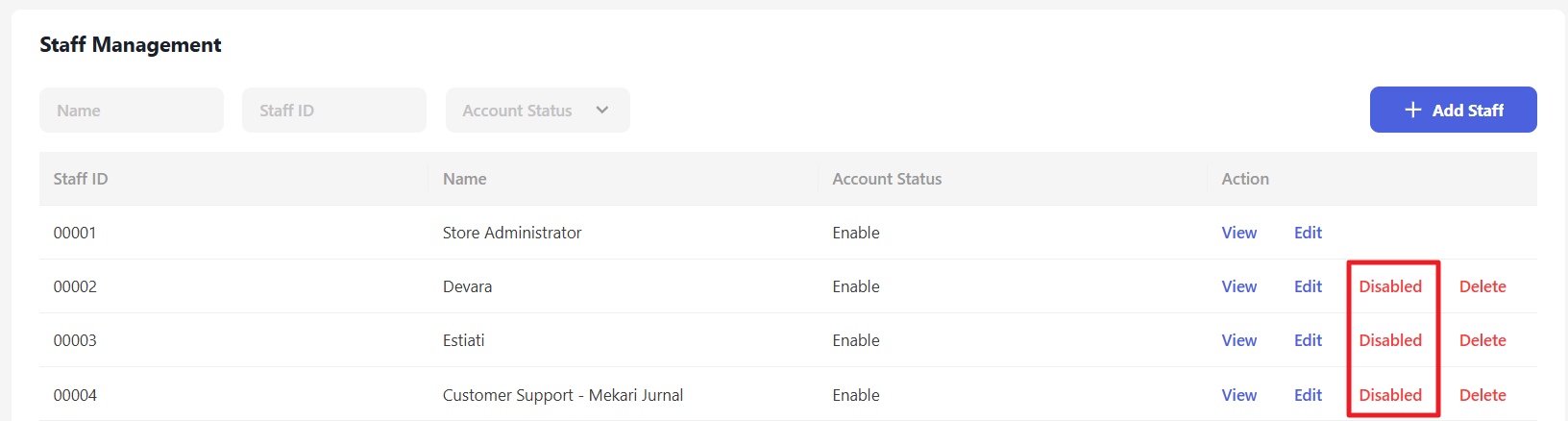Screen dimensions: 1568x421
Task: Delete Devara from staff list
Action: (x=1482, y=286)
